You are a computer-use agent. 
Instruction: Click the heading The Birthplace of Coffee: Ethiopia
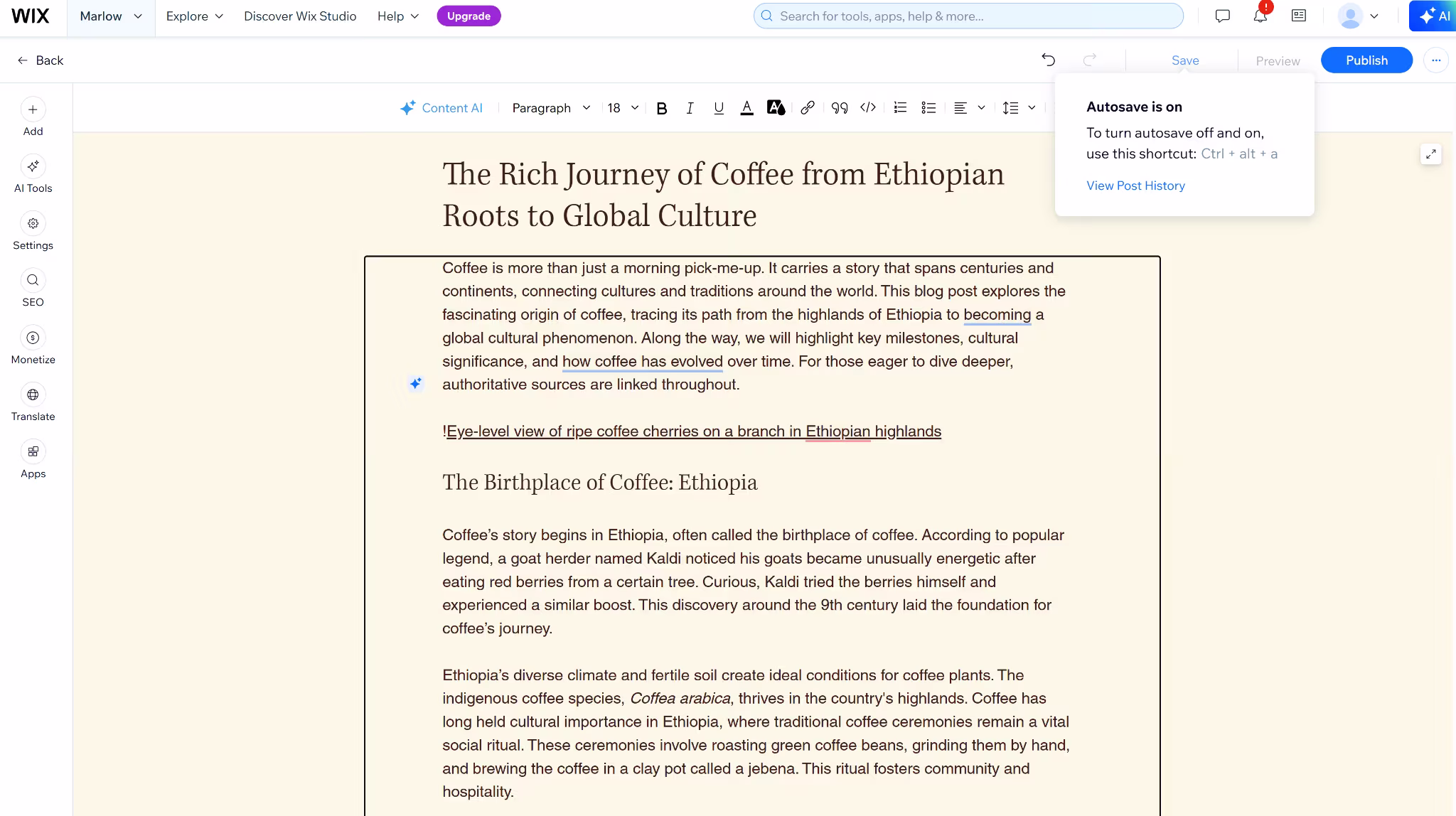tap(600, 483)
